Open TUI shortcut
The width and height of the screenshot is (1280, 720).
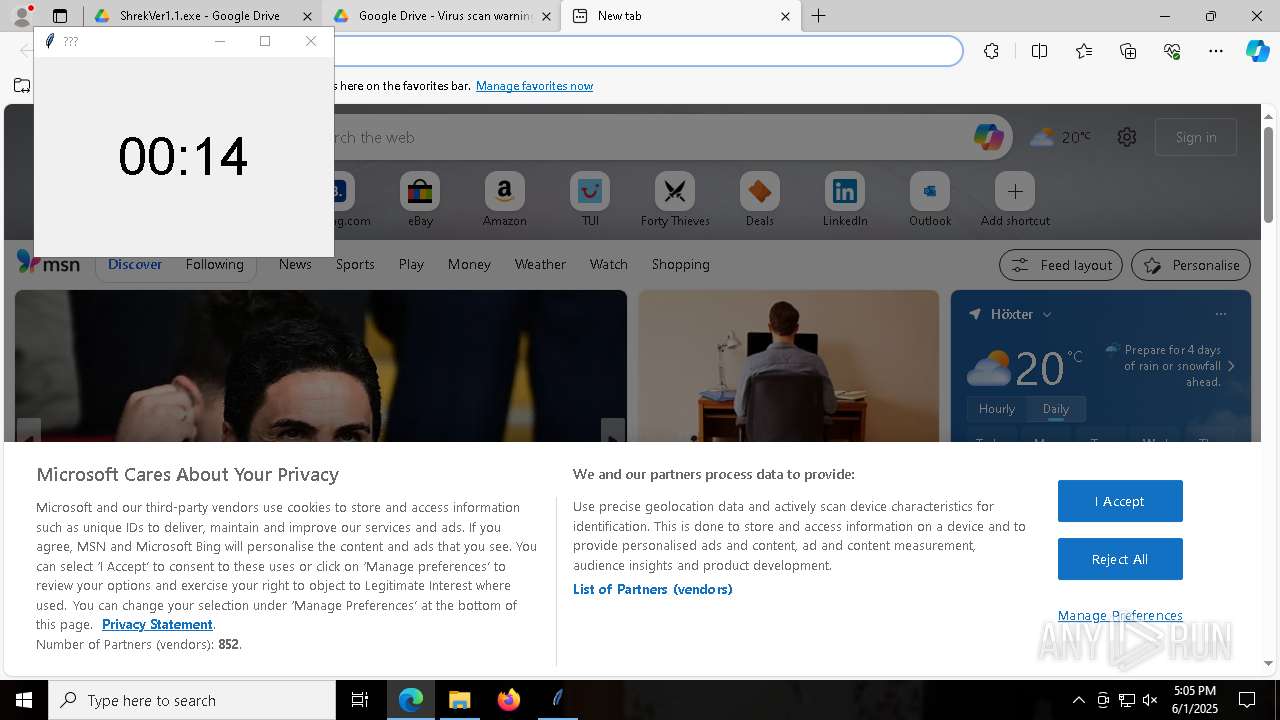click(590, 200)
